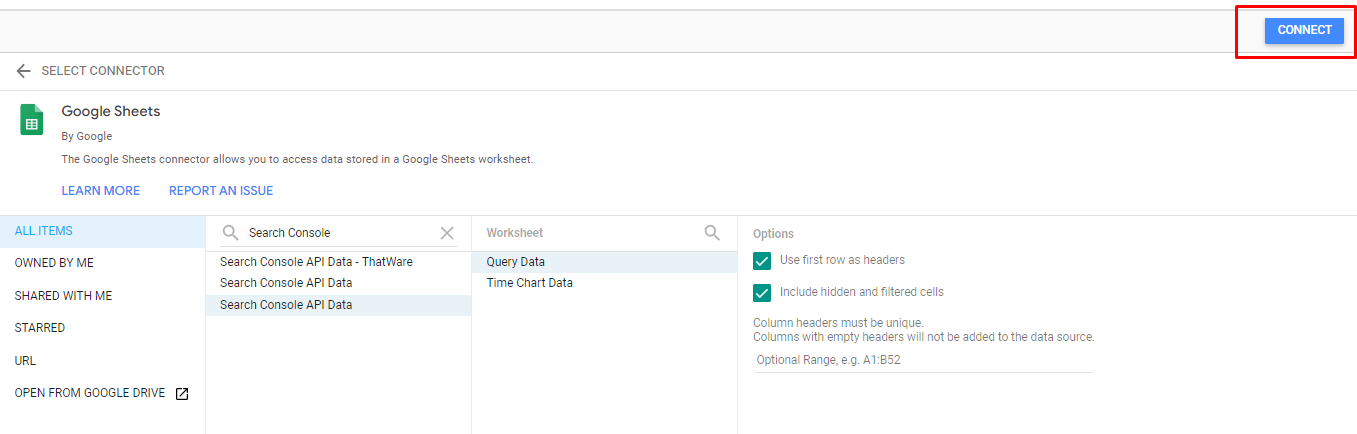Focus the Optional Range input field
Screen dimensions: 1357x434
[x=923, y=360]
